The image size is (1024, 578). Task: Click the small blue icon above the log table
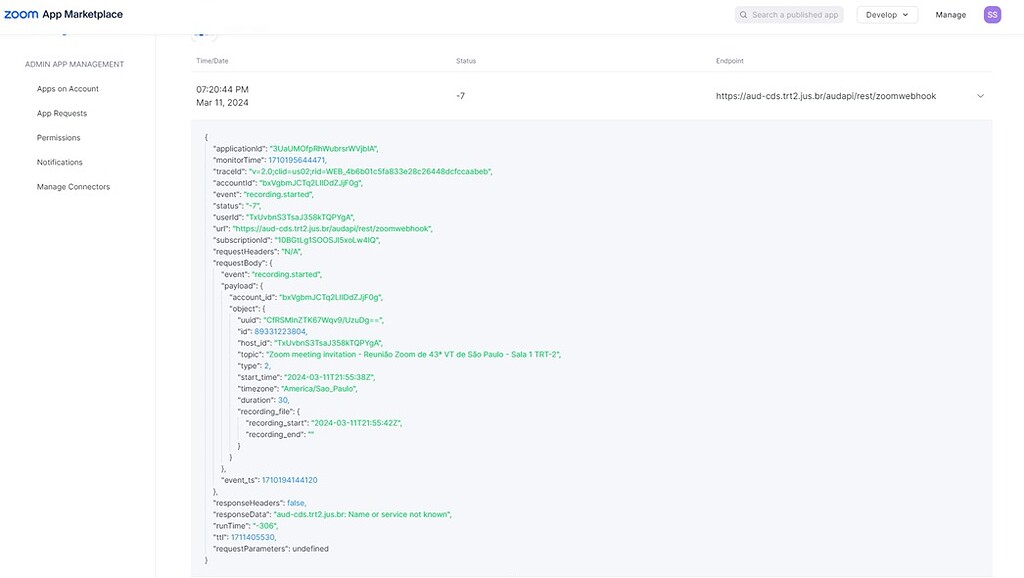tap(203, 32)
